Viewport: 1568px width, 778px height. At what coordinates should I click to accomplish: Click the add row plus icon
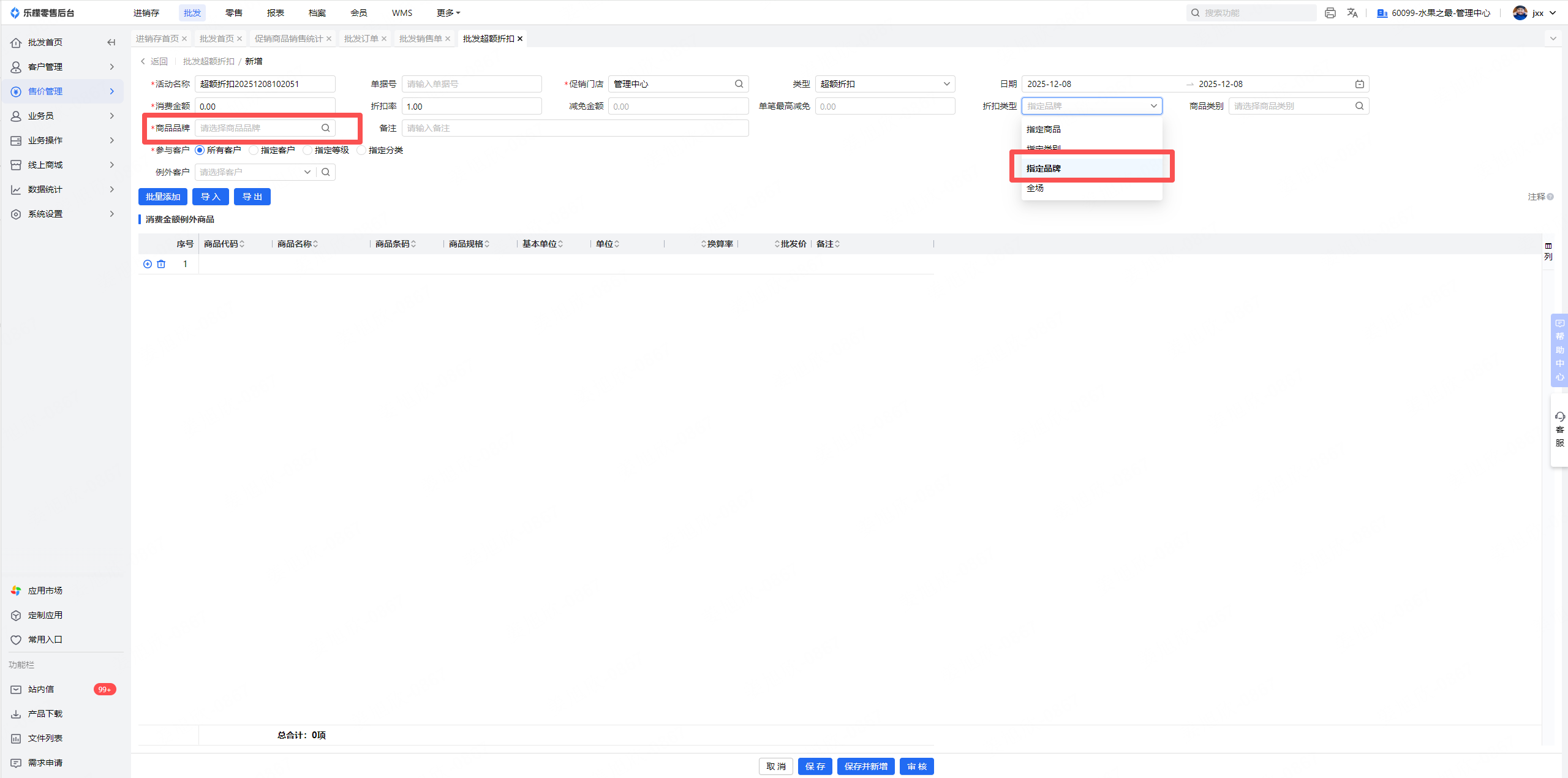(x=148, y=264)
